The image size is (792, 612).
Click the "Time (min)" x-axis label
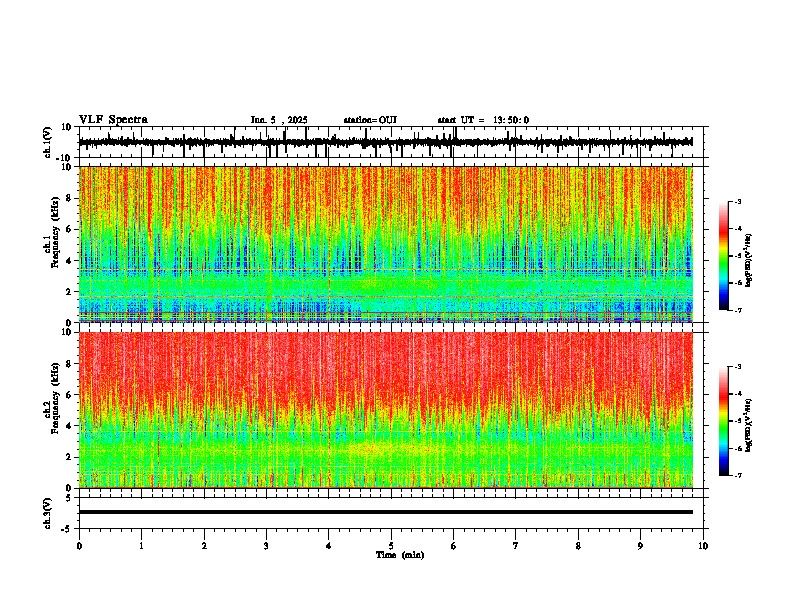pyautogui.click(x=400, y=555)
